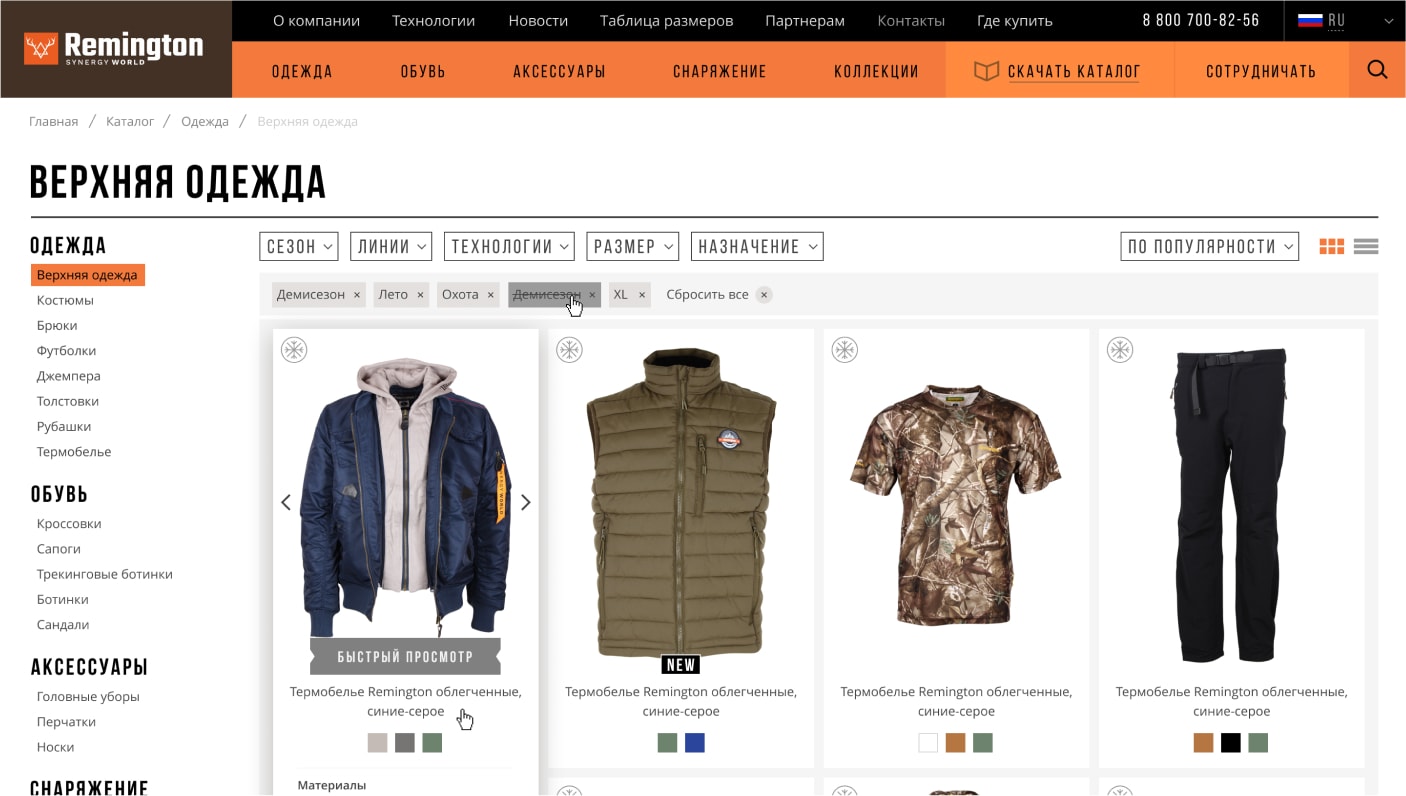
Task: Open the Технологии top link
Action: click(x=434, y=20)
